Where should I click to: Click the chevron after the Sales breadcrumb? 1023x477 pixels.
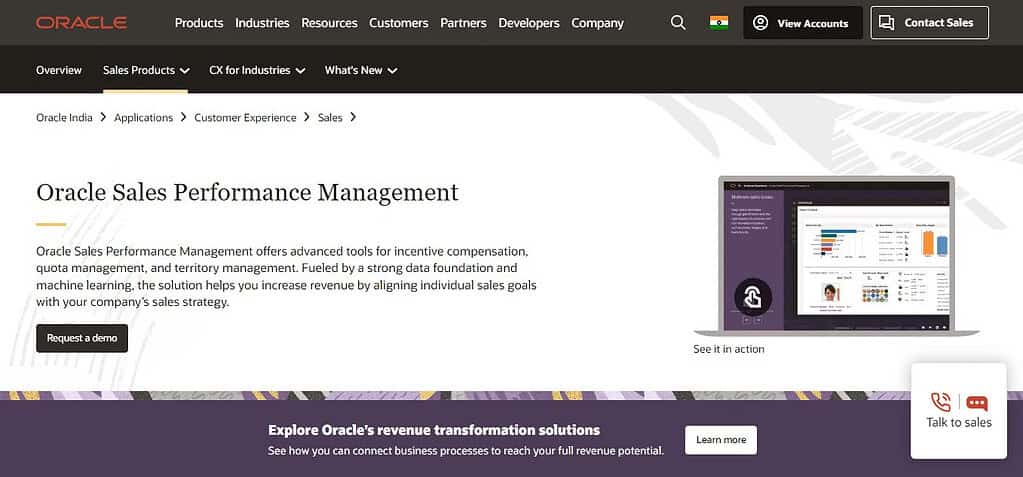(353, 117)
